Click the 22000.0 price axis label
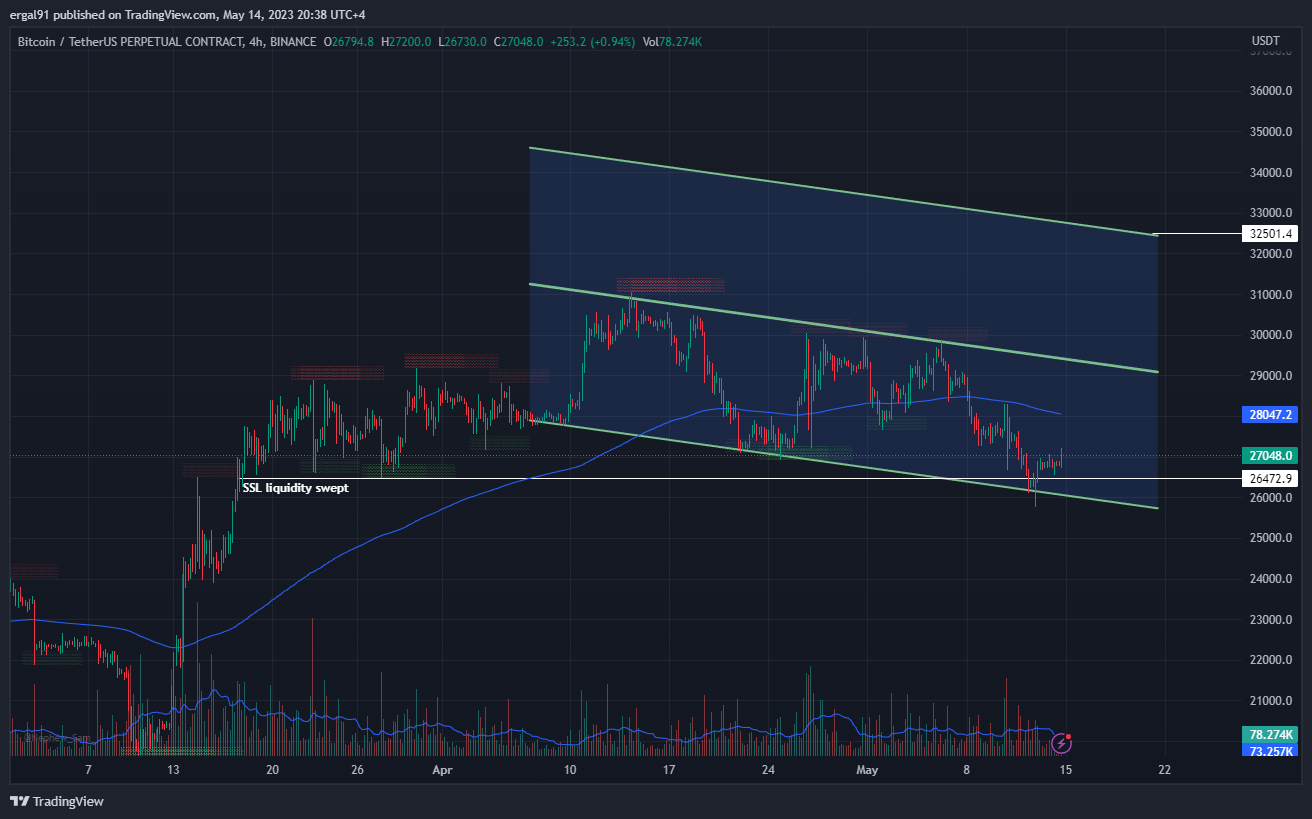1312x819 pixels. point(1269,660)
